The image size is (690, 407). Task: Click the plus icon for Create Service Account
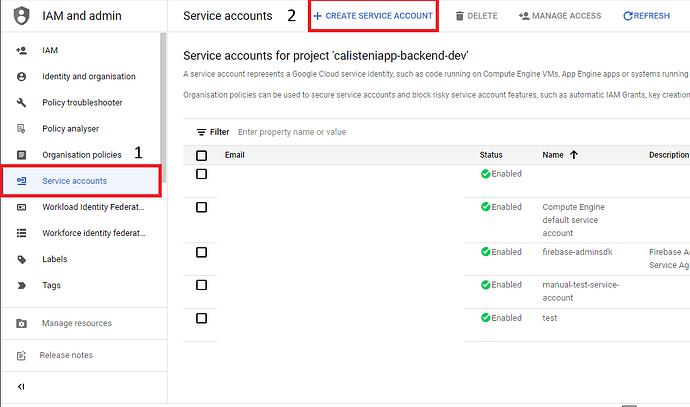pyautogui.click(x=317, y=16)
